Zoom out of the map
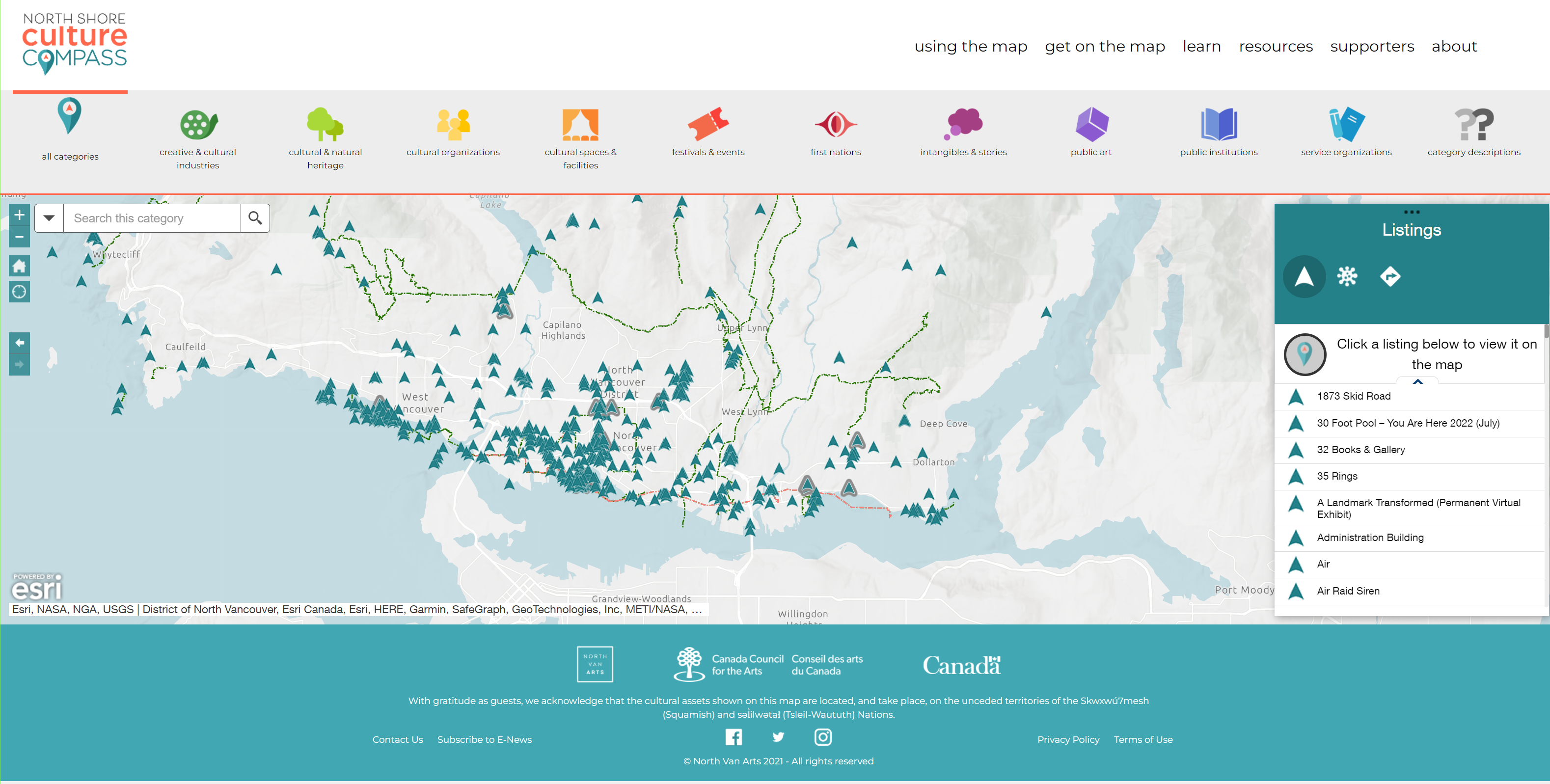 coord(19,237)
